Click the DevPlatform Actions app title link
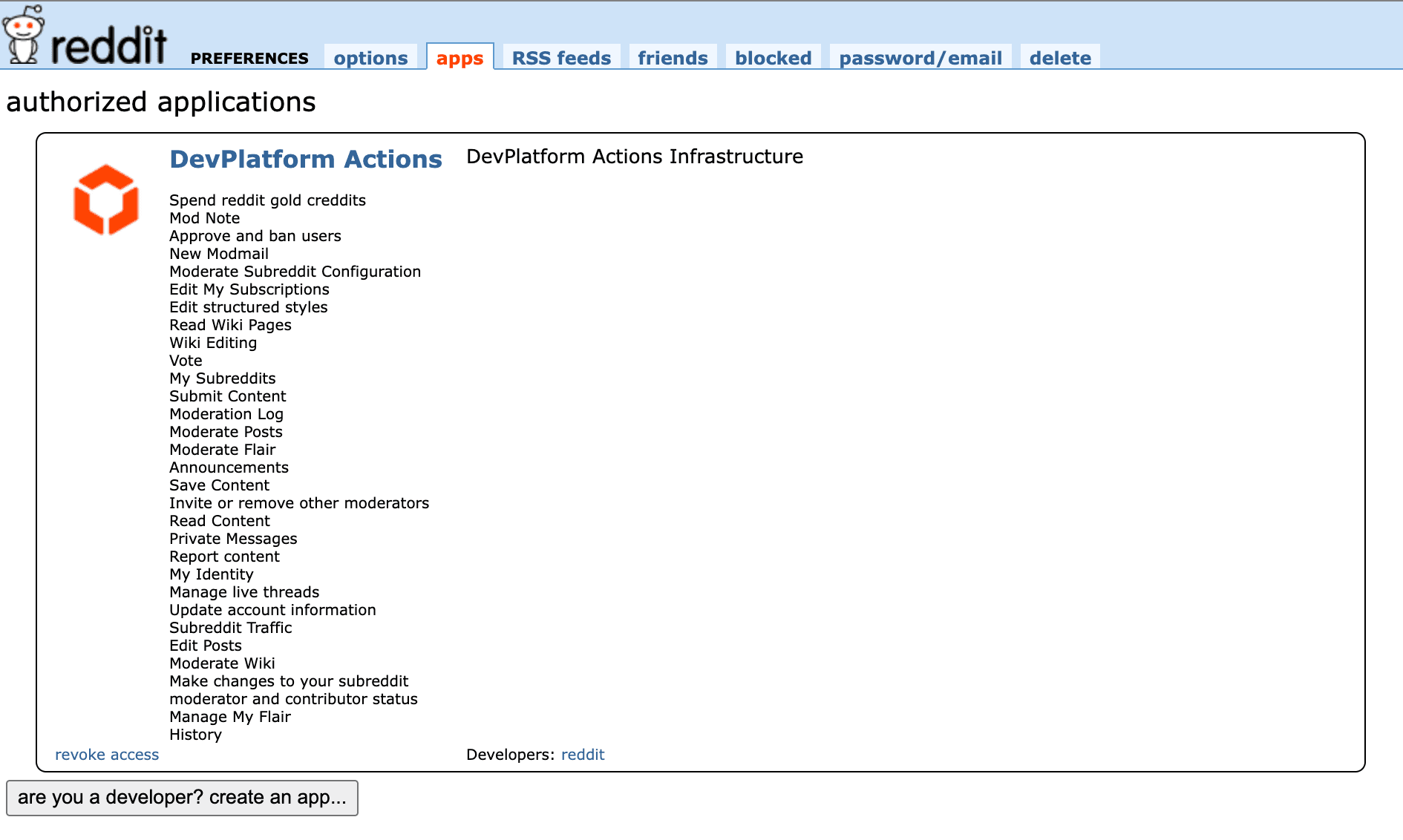Screen dimensions: 1403x840 click(x=305, y=159)
